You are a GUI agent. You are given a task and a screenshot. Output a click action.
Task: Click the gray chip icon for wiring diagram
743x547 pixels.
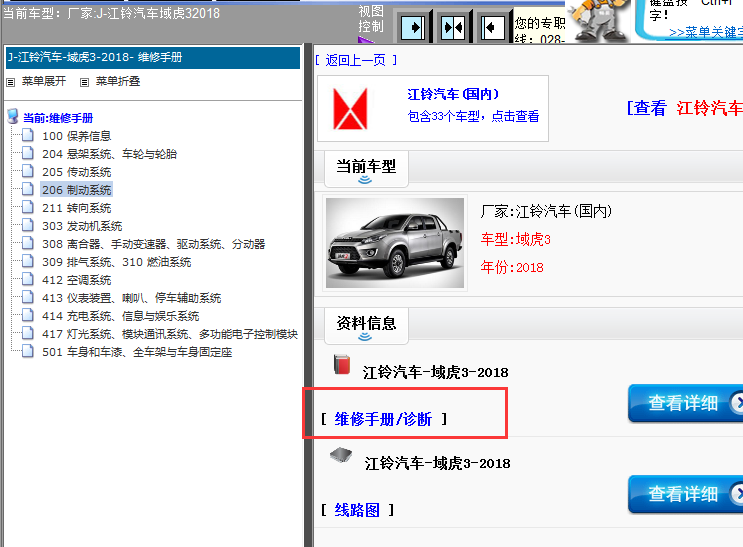coord(341,455)
